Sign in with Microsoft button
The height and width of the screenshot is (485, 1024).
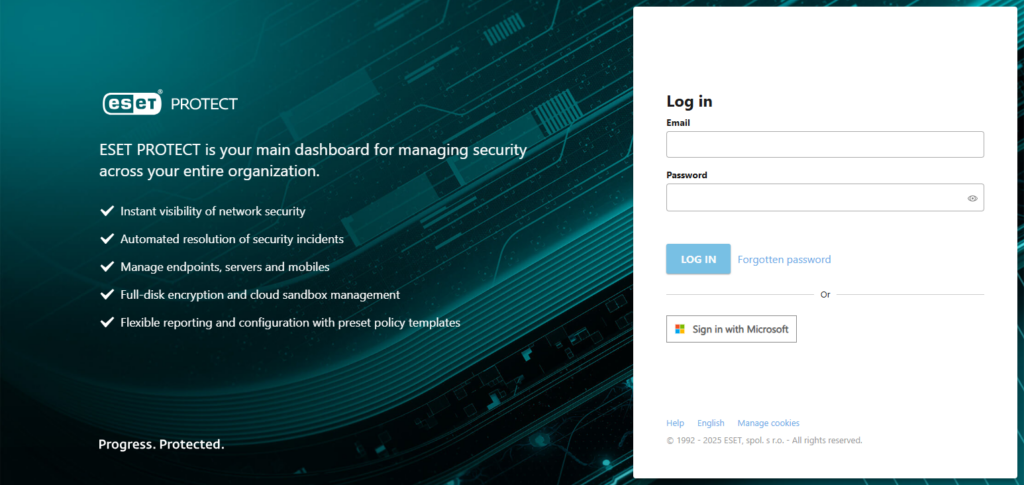[731, 329]
